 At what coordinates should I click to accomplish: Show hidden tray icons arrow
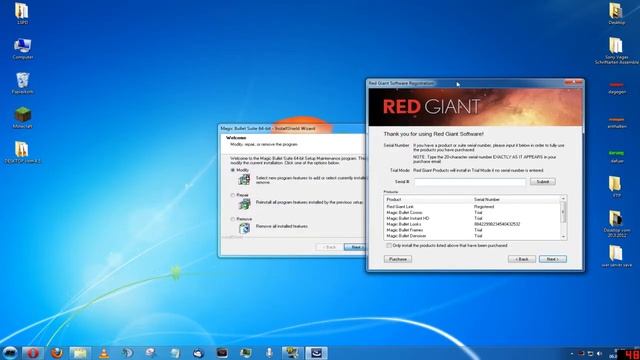click(x=572, y=353)
